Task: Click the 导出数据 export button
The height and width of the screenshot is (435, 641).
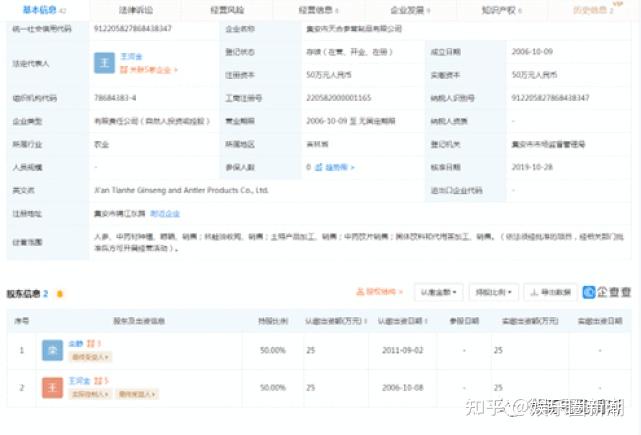Action: point(550,292)
